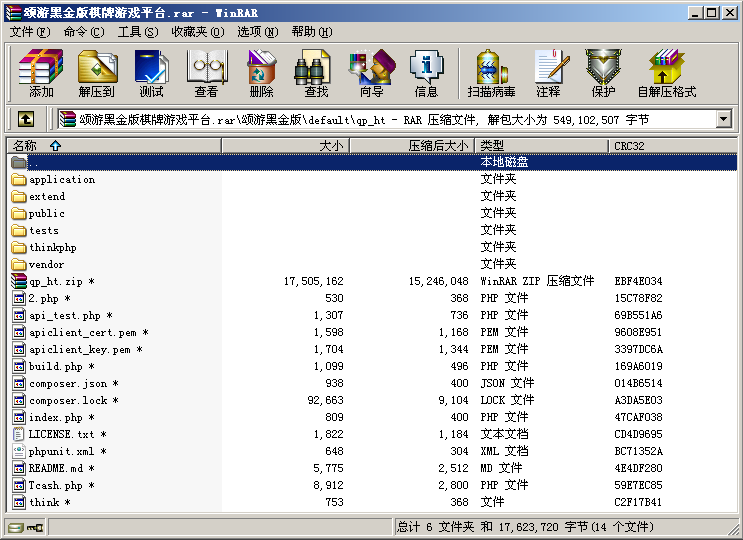Select the composer.lock file row
Image resolution: width=743 pixels, height=540 pixels.
68,400
